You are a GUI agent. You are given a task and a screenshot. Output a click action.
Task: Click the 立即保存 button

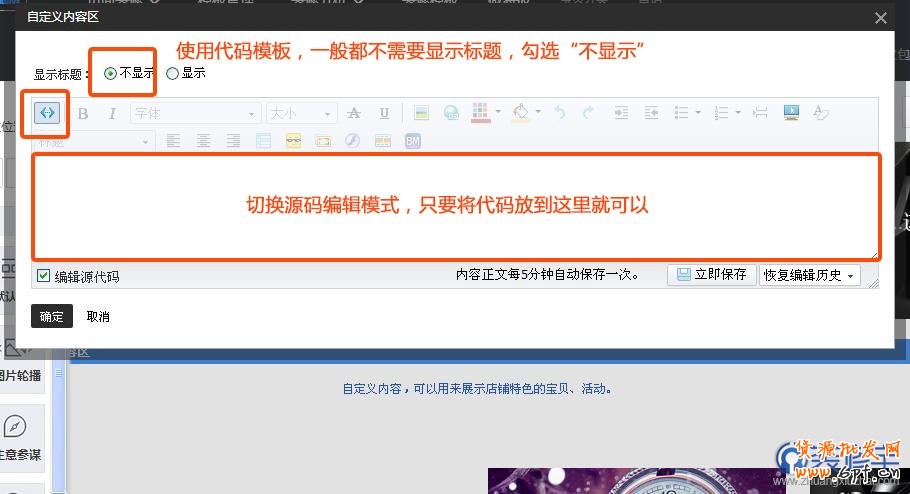(x=712, y=275)
